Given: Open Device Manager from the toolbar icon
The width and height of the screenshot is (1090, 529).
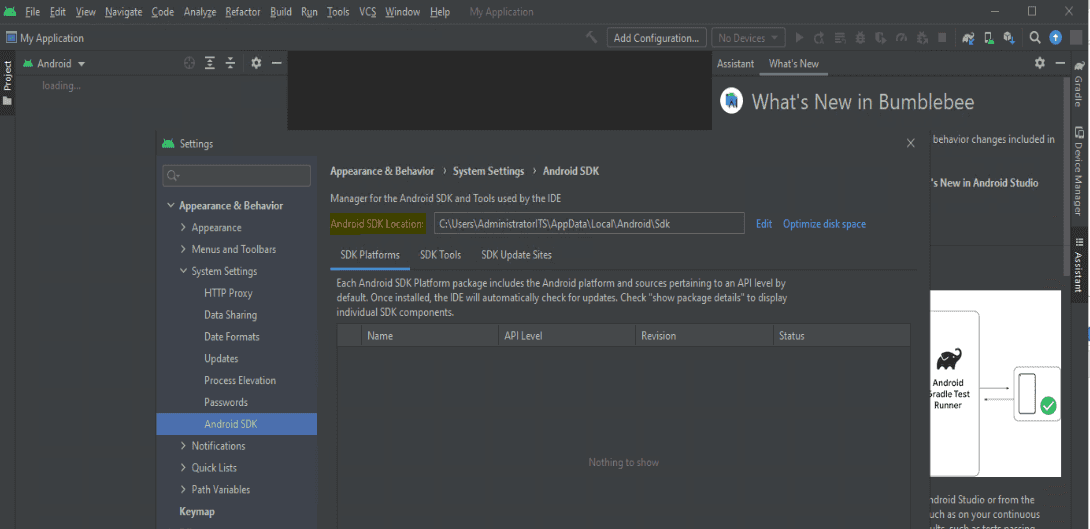Looking at the screenshot, I should tap(988, 38).
